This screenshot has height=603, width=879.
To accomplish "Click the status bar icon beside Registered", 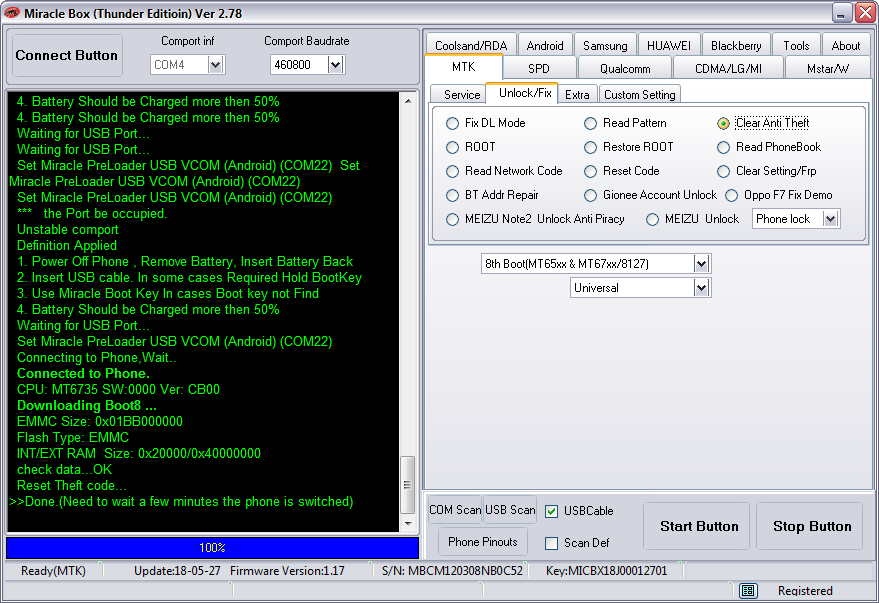I will (748, 590).
